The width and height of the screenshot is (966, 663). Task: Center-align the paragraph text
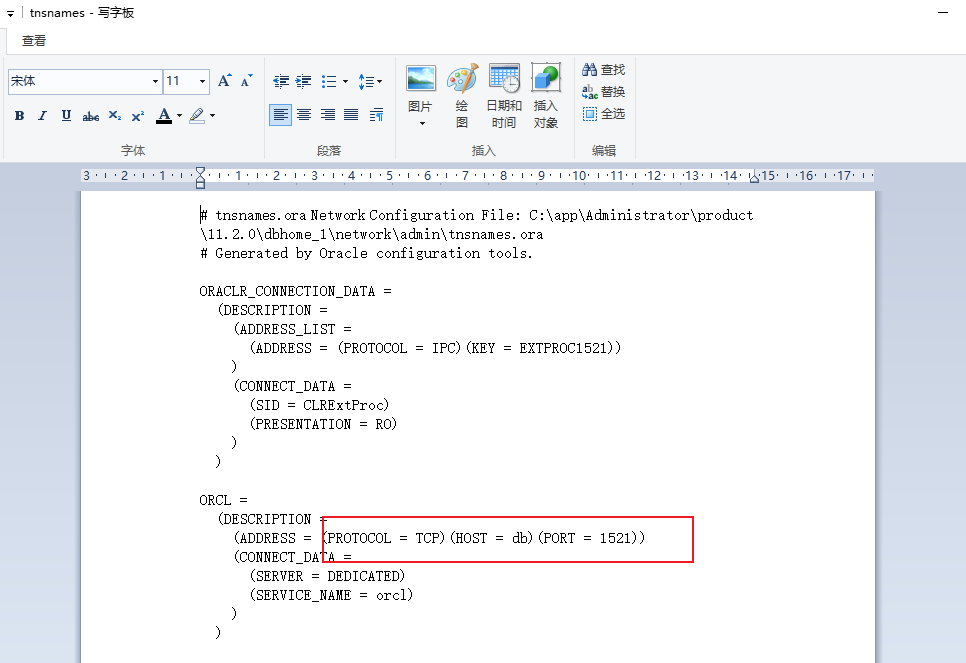(304, 115)
